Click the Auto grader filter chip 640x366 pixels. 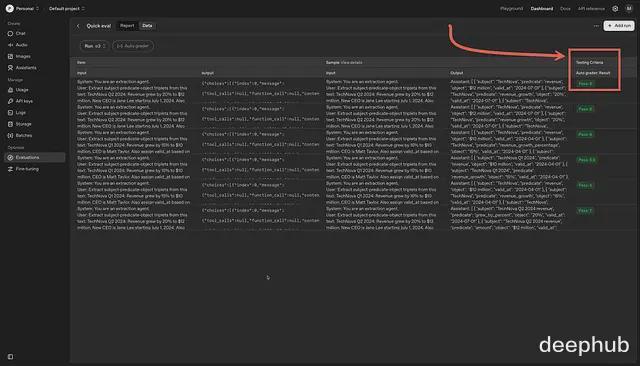(133, 46)
